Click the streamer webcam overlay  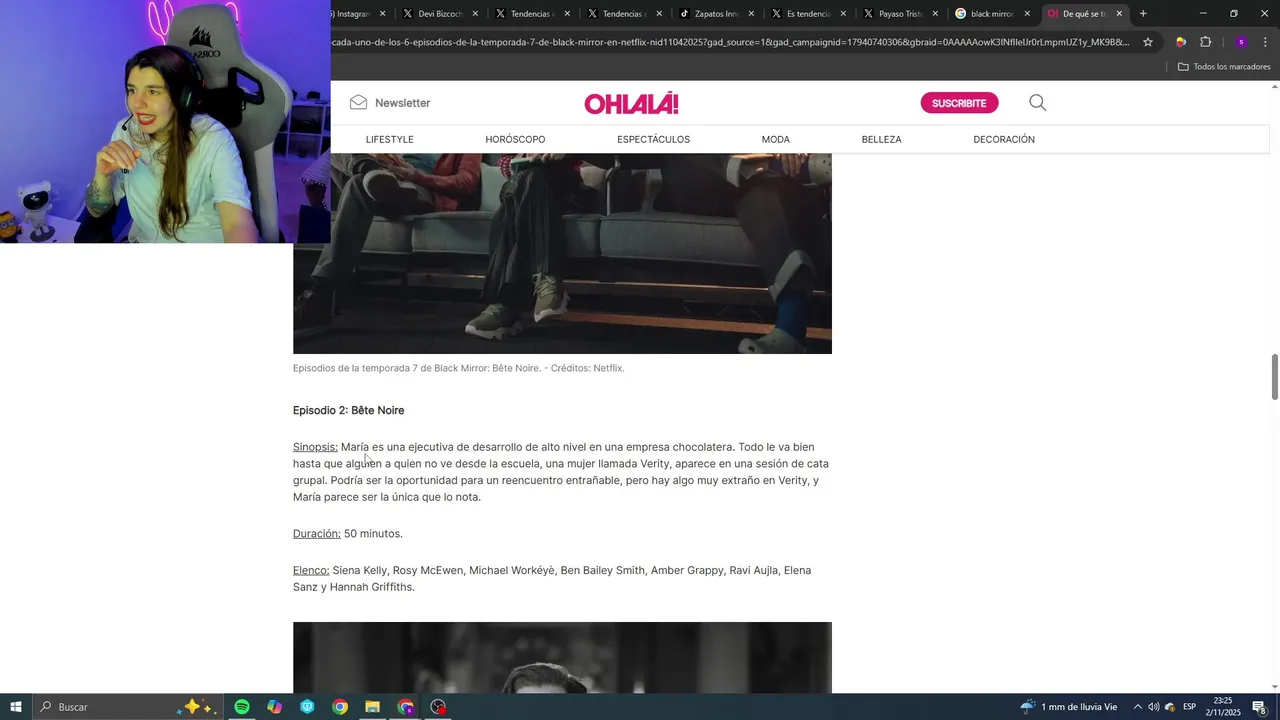pos(165,121)
